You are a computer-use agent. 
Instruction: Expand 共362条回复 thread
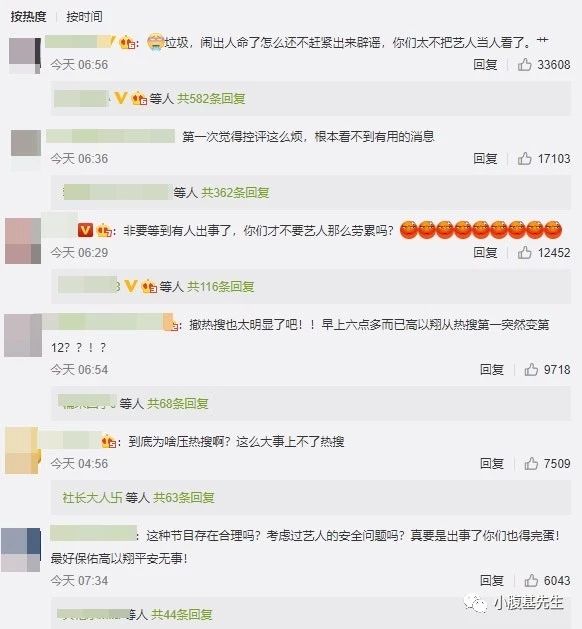coord(235,193)
